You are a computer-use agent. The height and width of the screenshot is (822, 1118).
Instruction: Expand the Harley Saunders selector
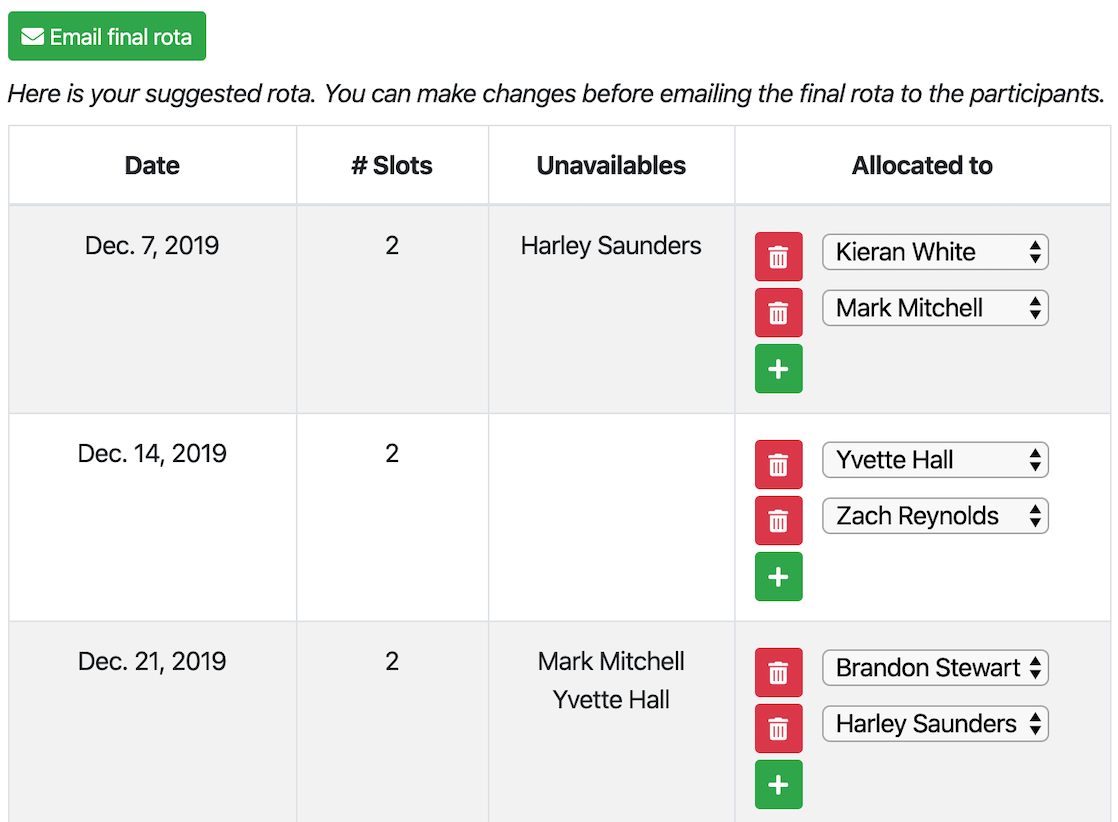pos(934,724)
